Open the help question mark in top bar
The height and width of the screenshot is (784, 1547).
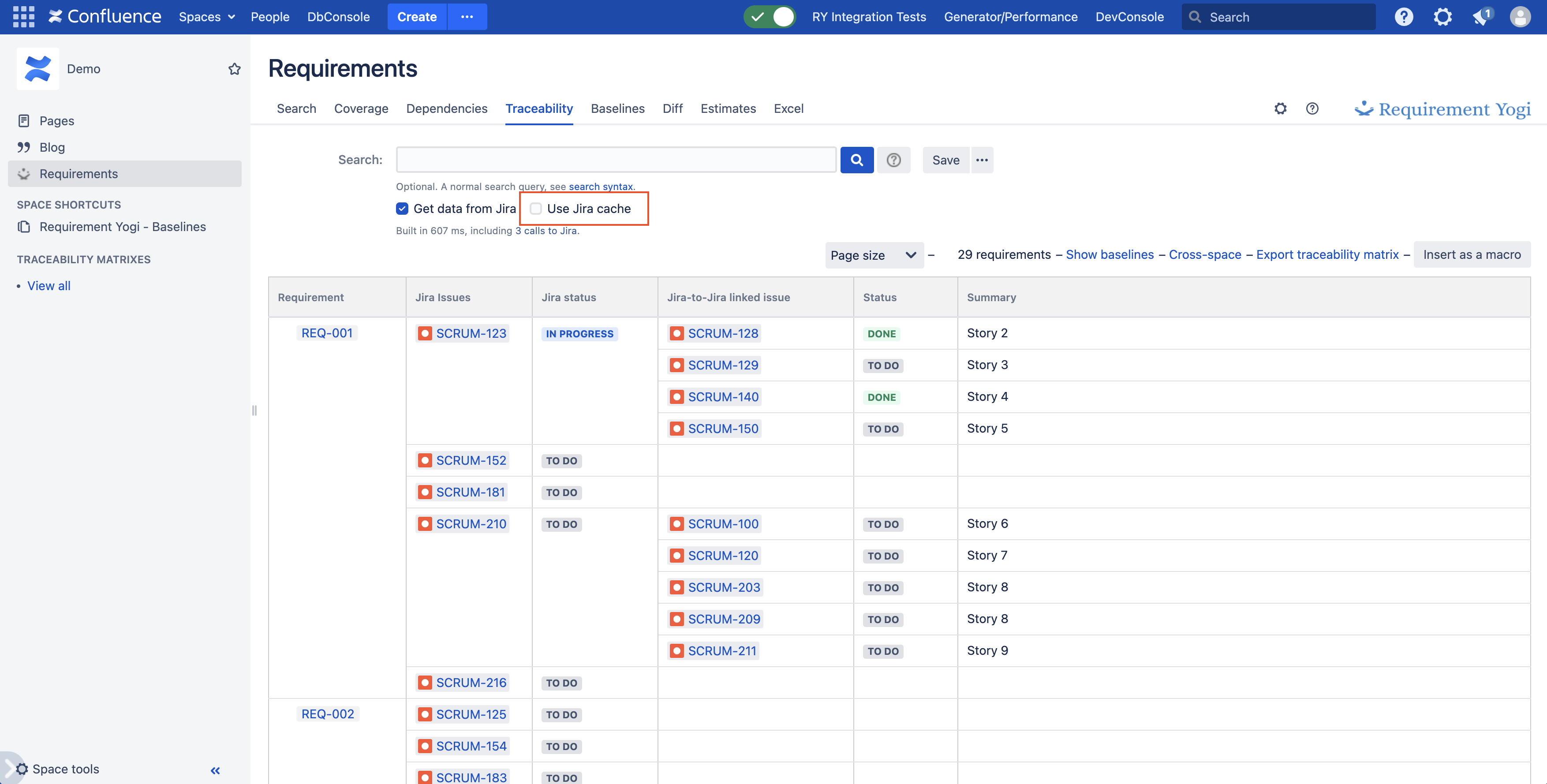pyautogui.click(x=1404, y=16)
